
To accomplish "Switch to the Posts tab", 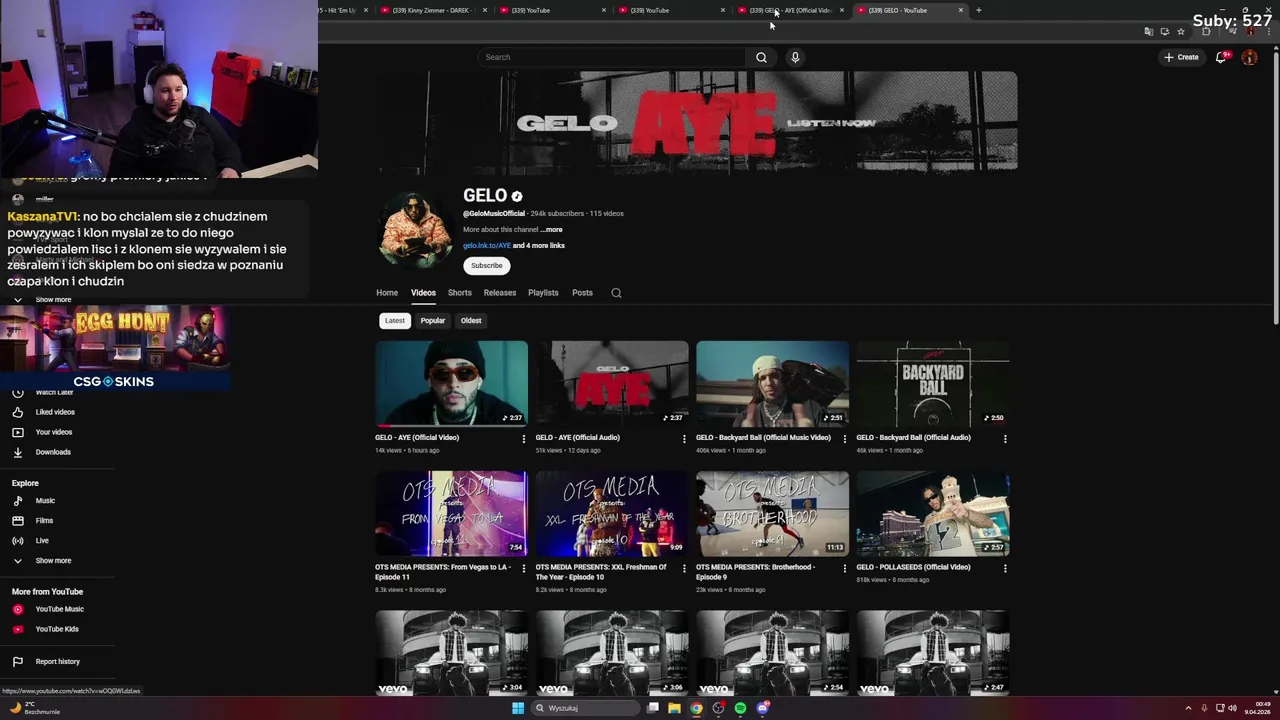I will (582, 293).
